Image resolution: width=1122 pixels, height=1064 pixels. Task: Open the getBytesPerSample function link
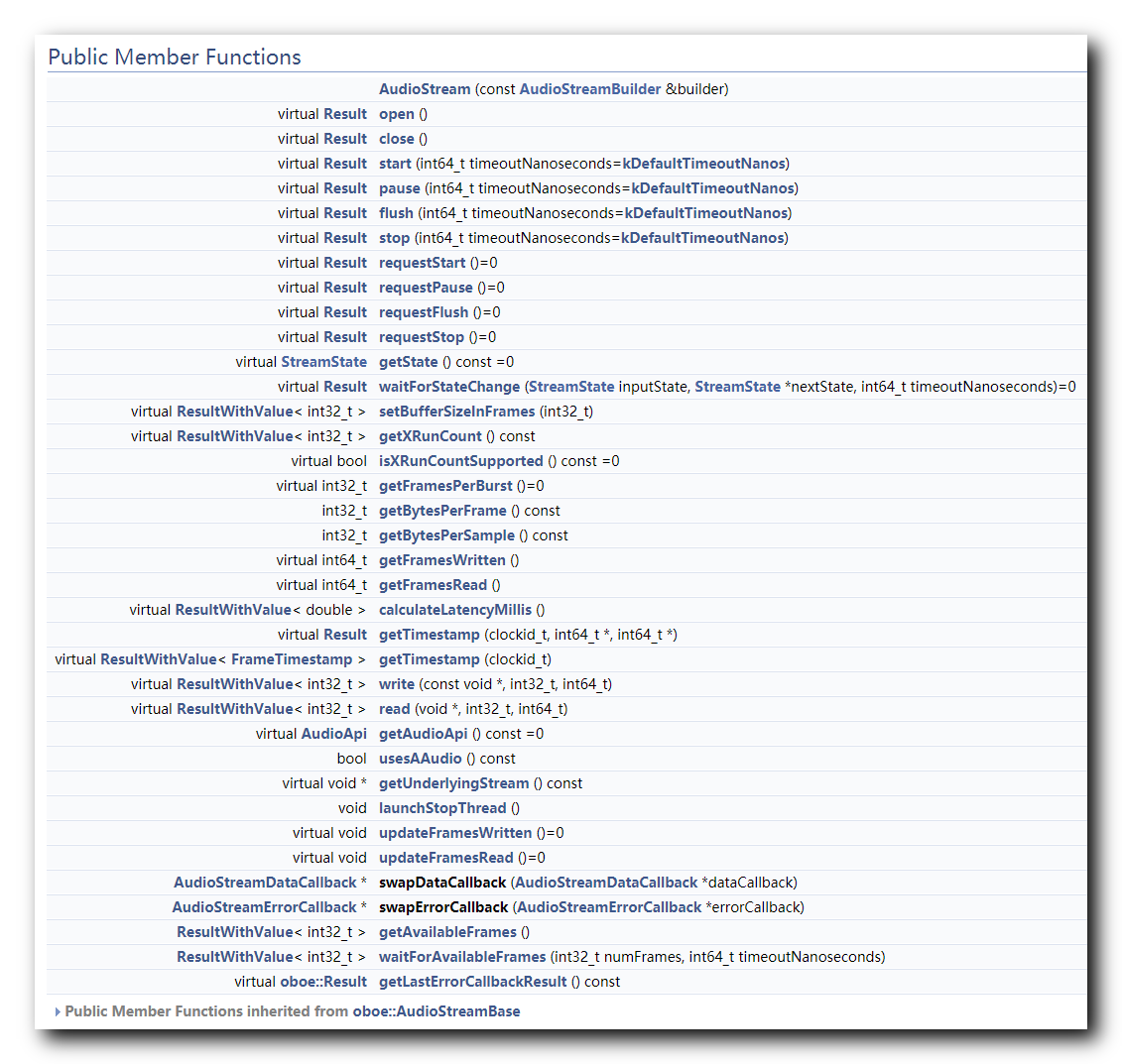pyautogui.click(x=446, y=535)
